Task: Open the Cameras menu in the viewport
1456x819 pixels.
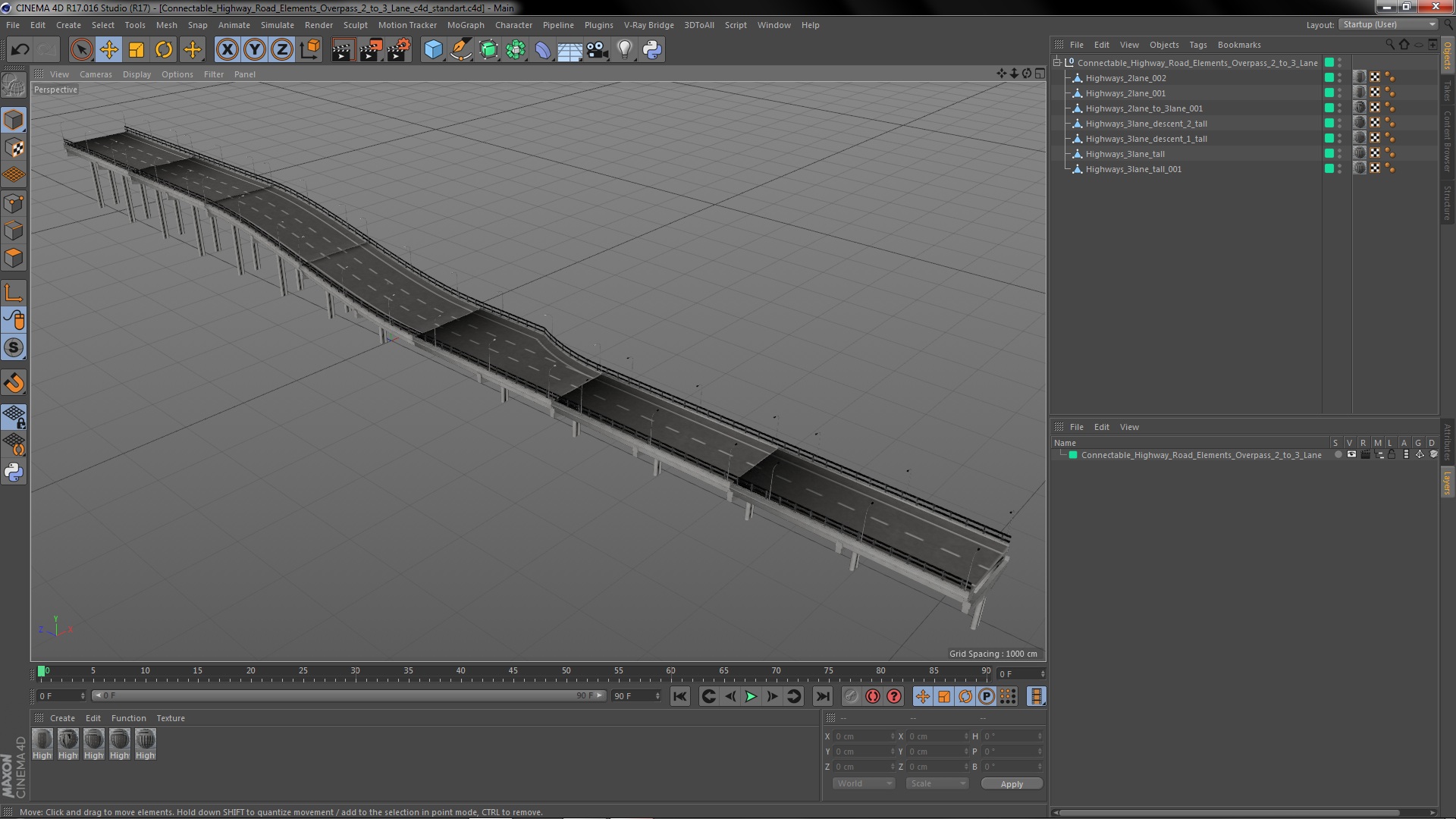Action: [96, 74]
